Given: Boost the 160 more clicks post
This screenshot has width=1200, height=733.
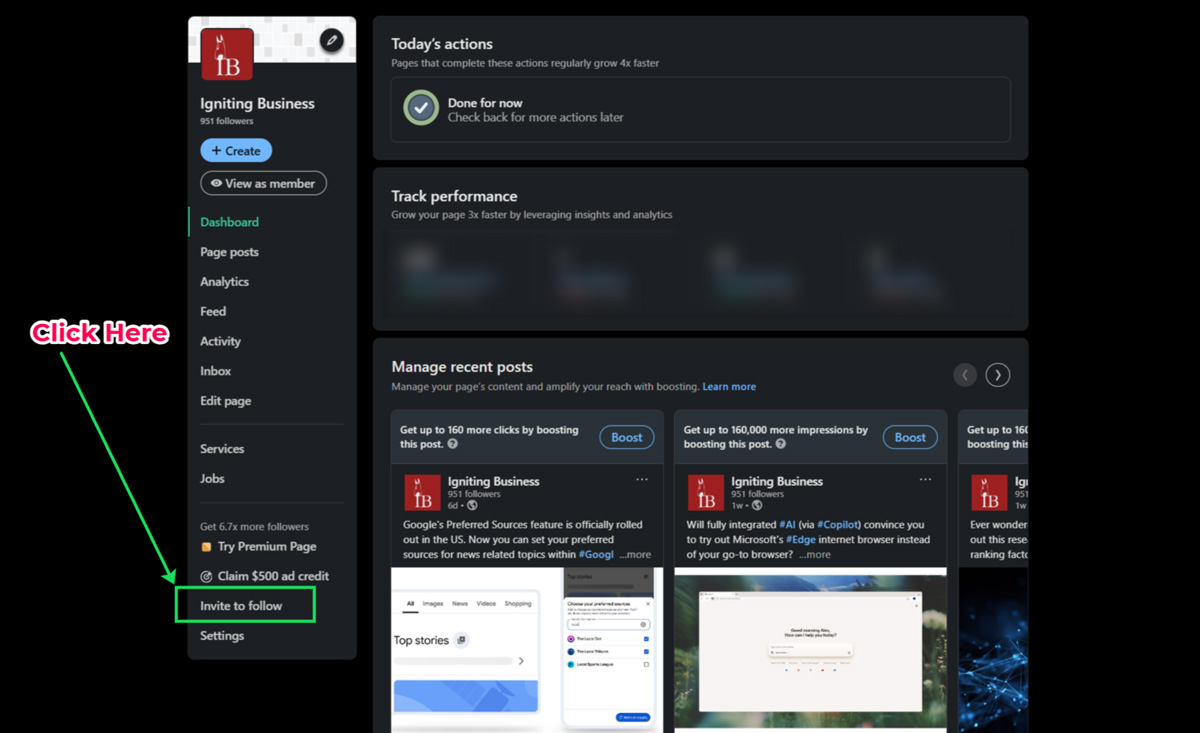Looking at the screenshot, I should coord(627,437).
